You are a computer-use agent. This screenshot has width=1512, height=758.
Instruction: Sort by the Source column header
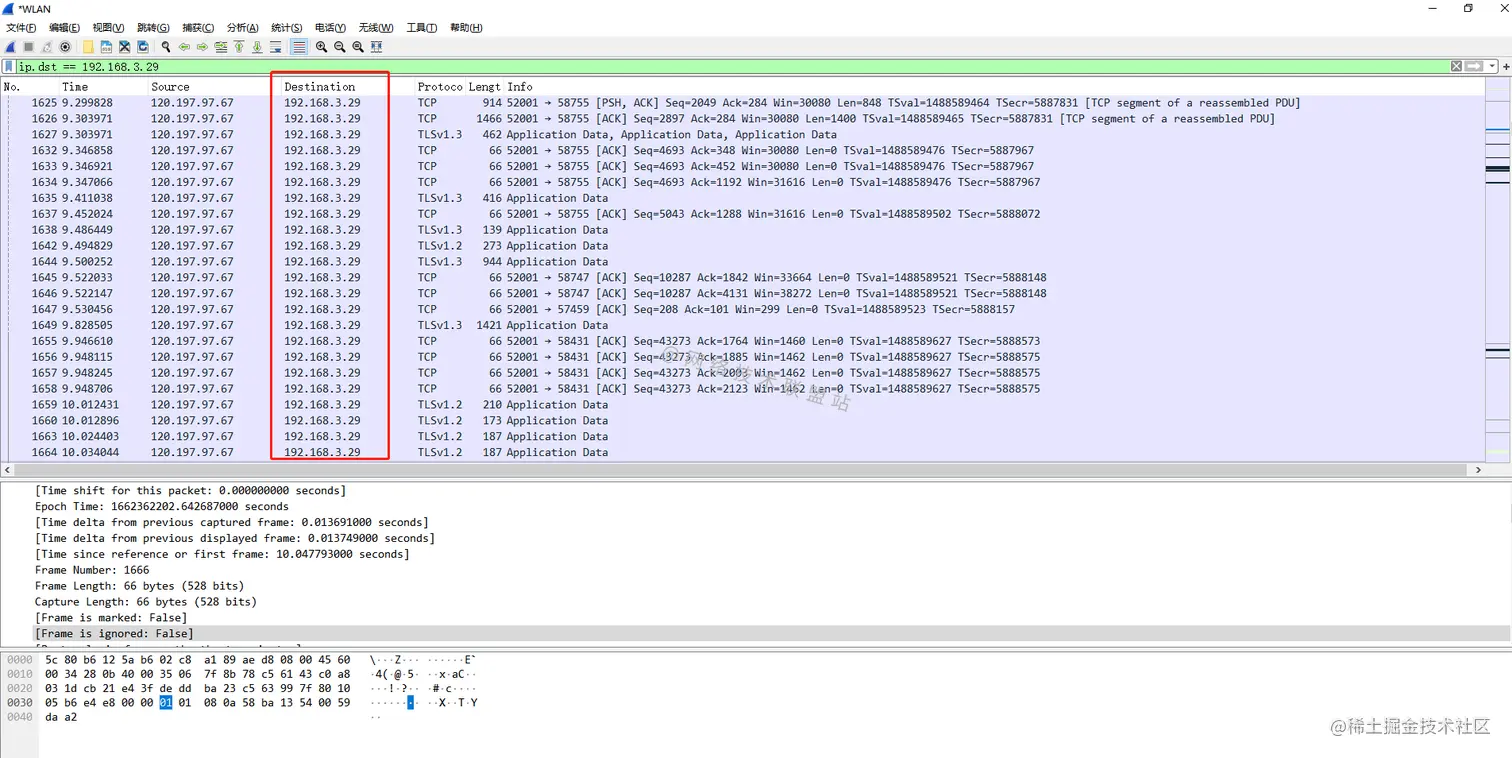pyautogui.click(x=214, y=87)
